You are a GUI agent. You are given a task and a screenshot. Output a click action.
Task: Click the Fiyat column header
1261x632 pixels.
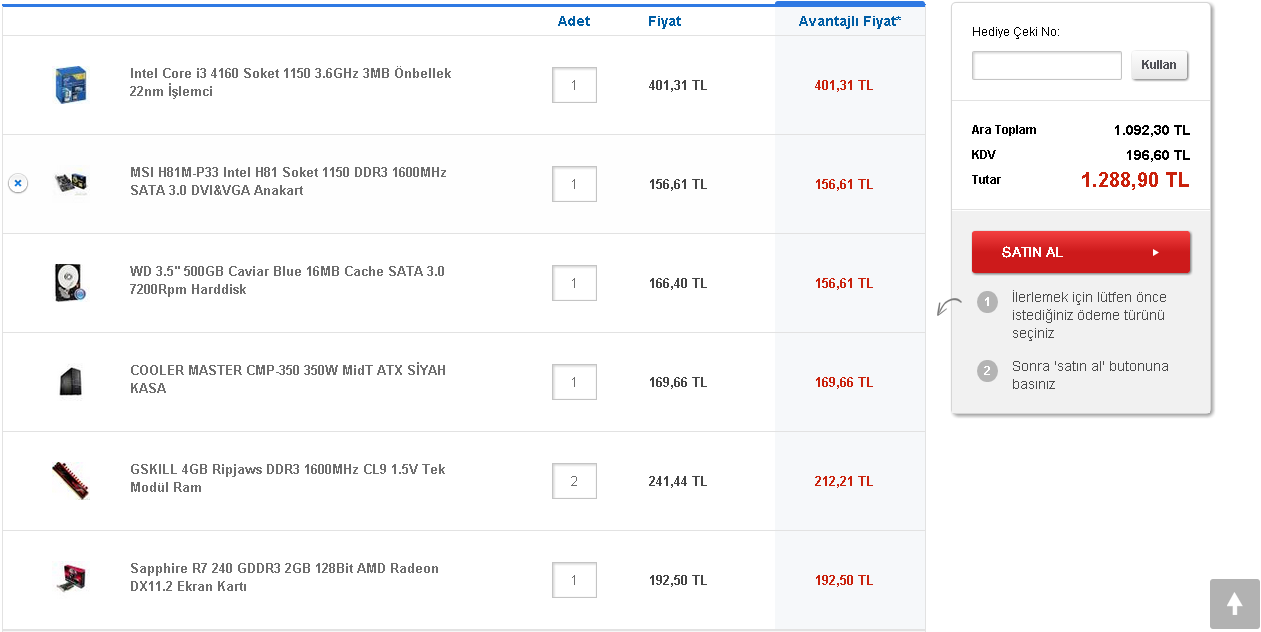664,21
